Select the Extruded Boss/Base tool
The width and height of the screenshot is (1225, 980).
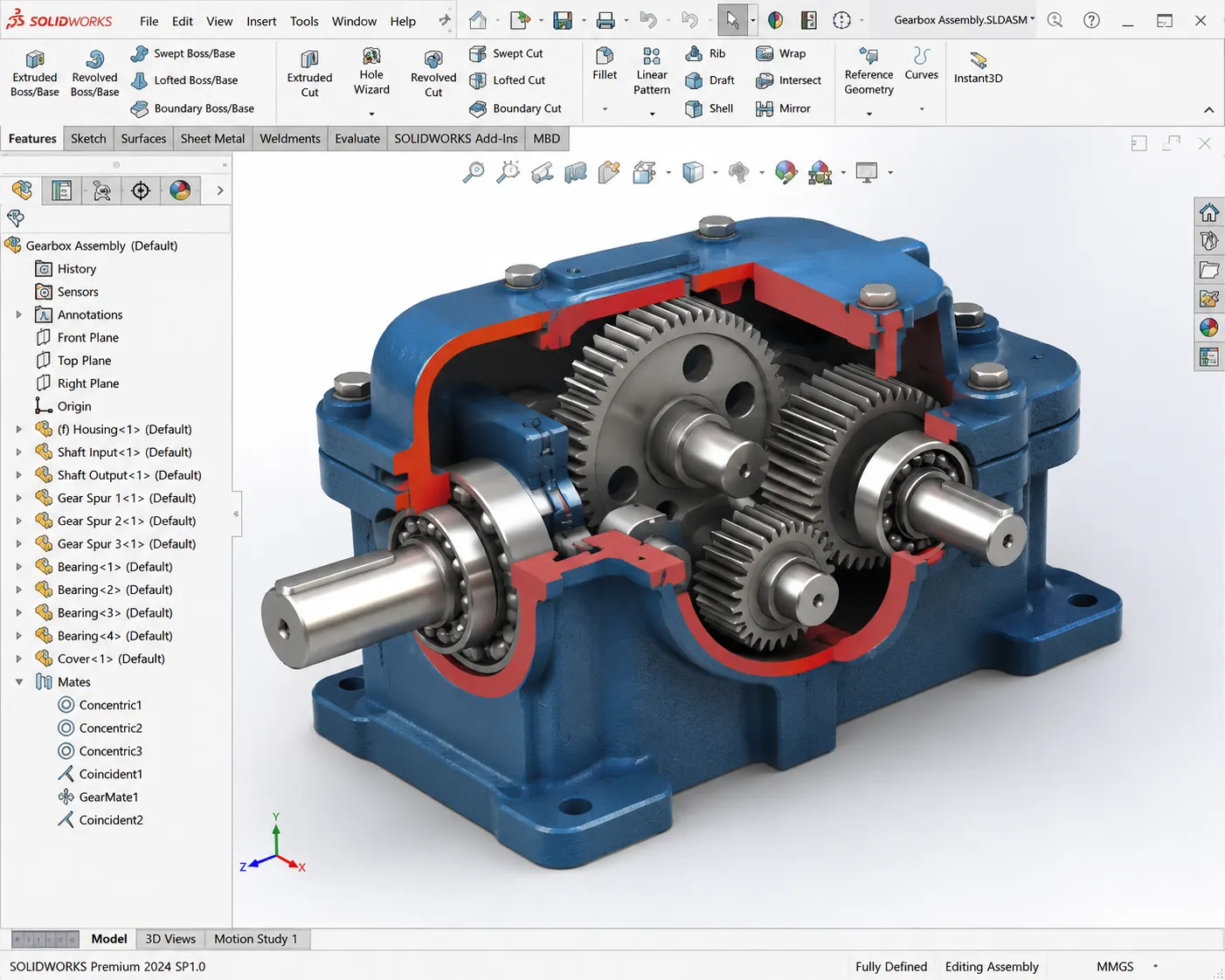[35, 72]
